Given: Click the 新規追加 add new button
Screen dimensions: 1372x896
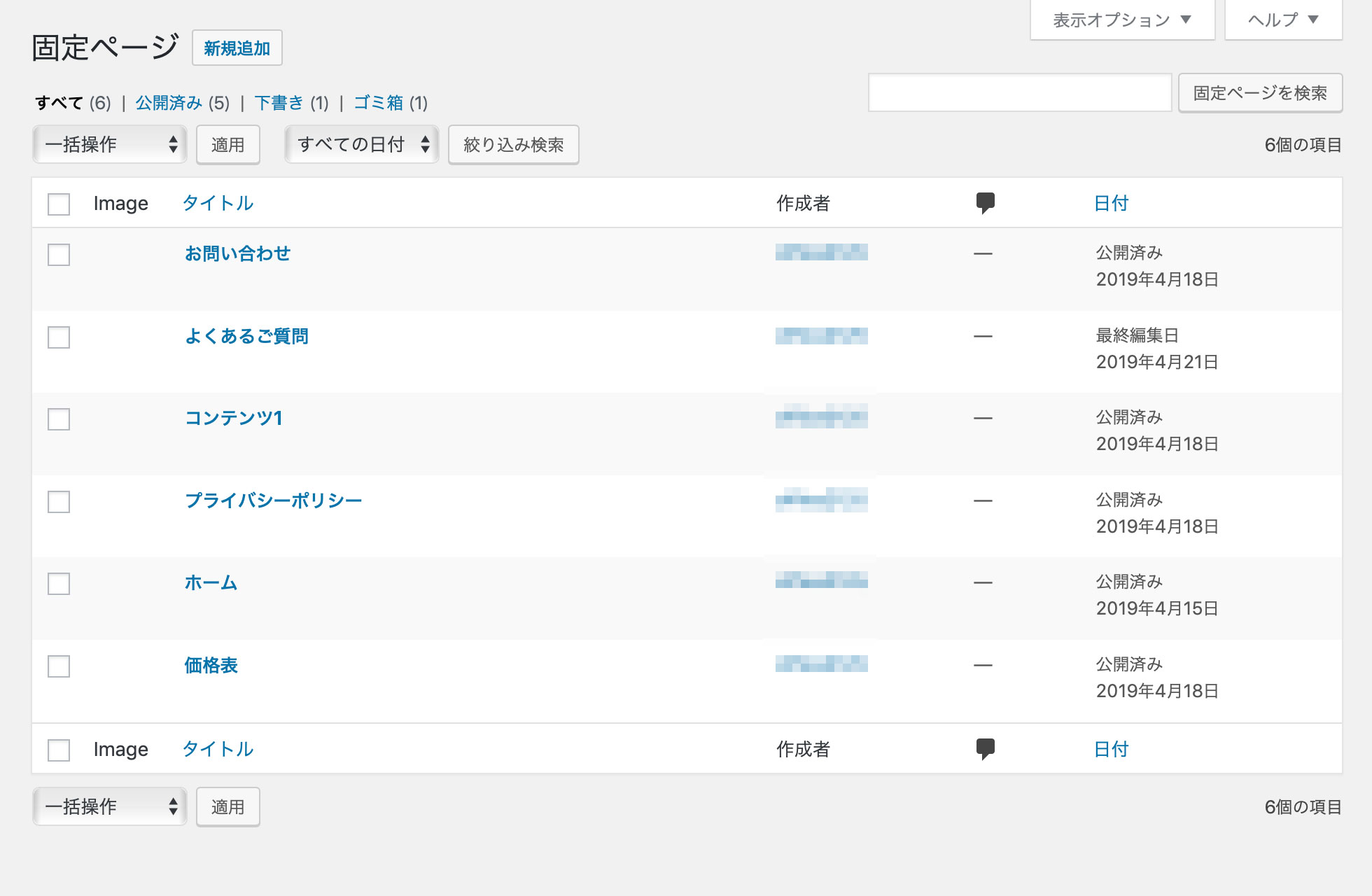Looking at the screenshot, I should 237,48.
